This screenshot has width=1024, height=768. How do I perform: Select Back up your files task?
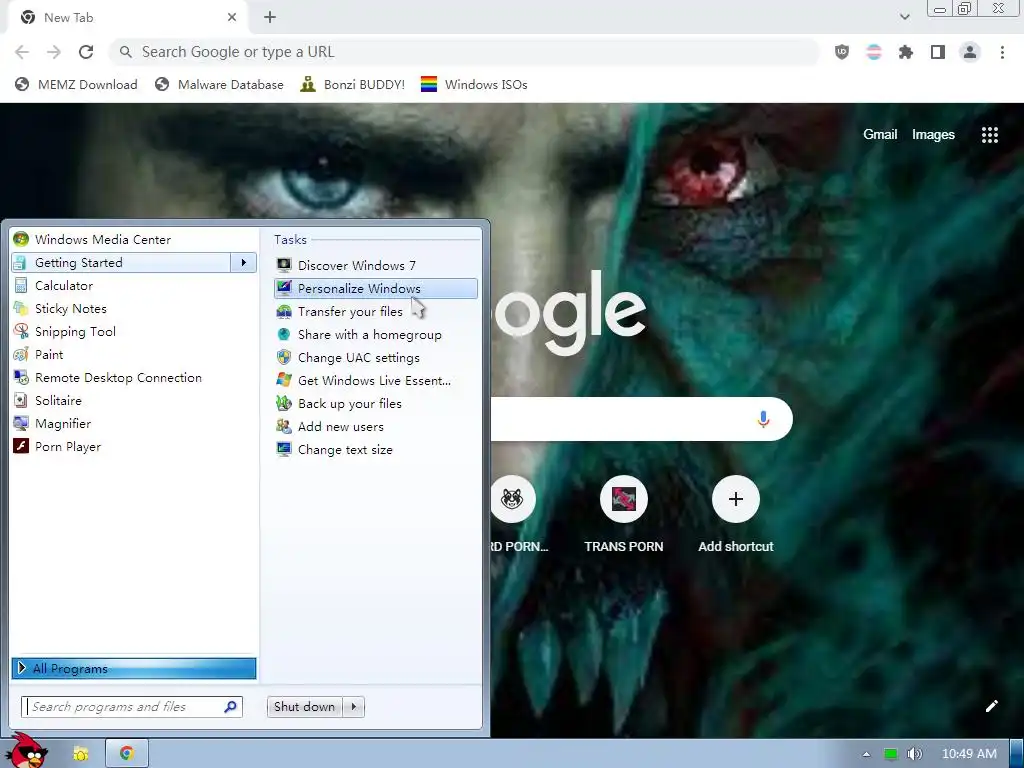coord(376,404)
